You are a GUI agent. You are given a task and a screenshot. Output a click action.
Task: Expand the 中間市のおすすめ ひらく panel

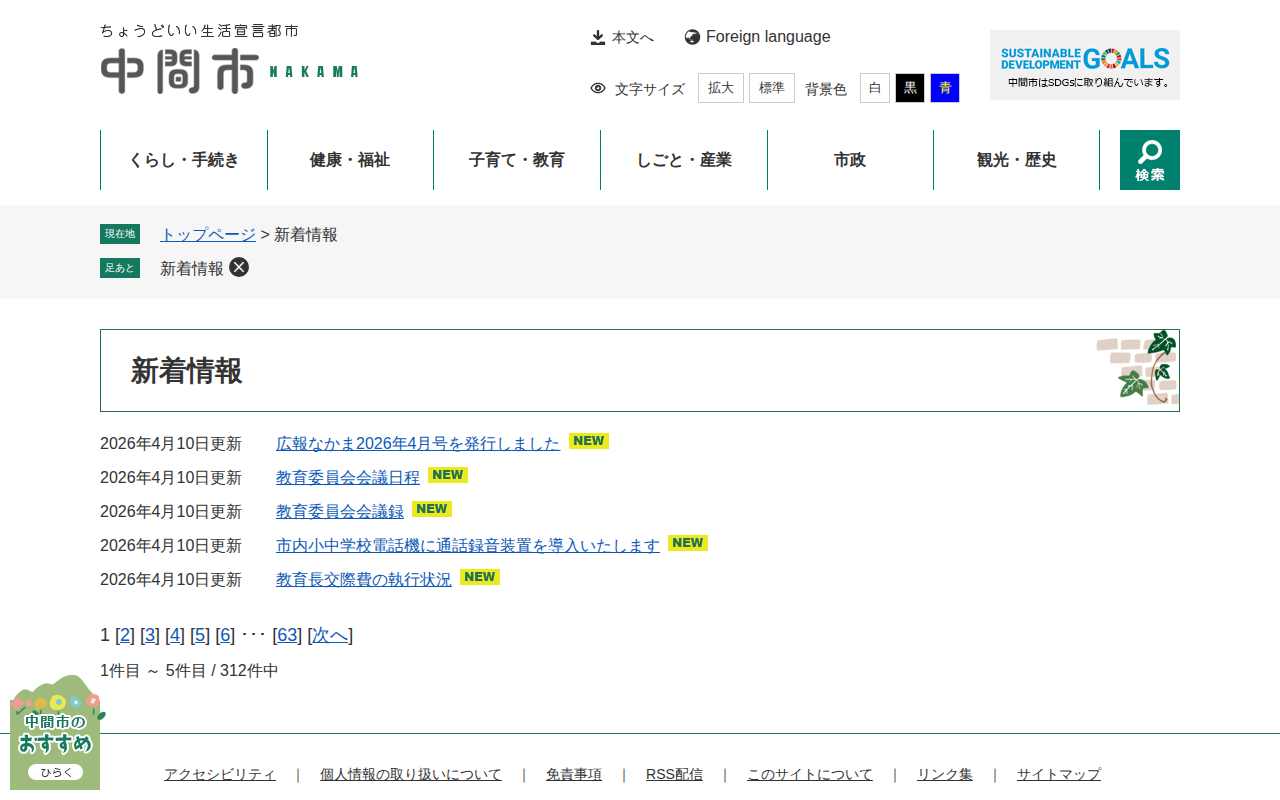56,733
